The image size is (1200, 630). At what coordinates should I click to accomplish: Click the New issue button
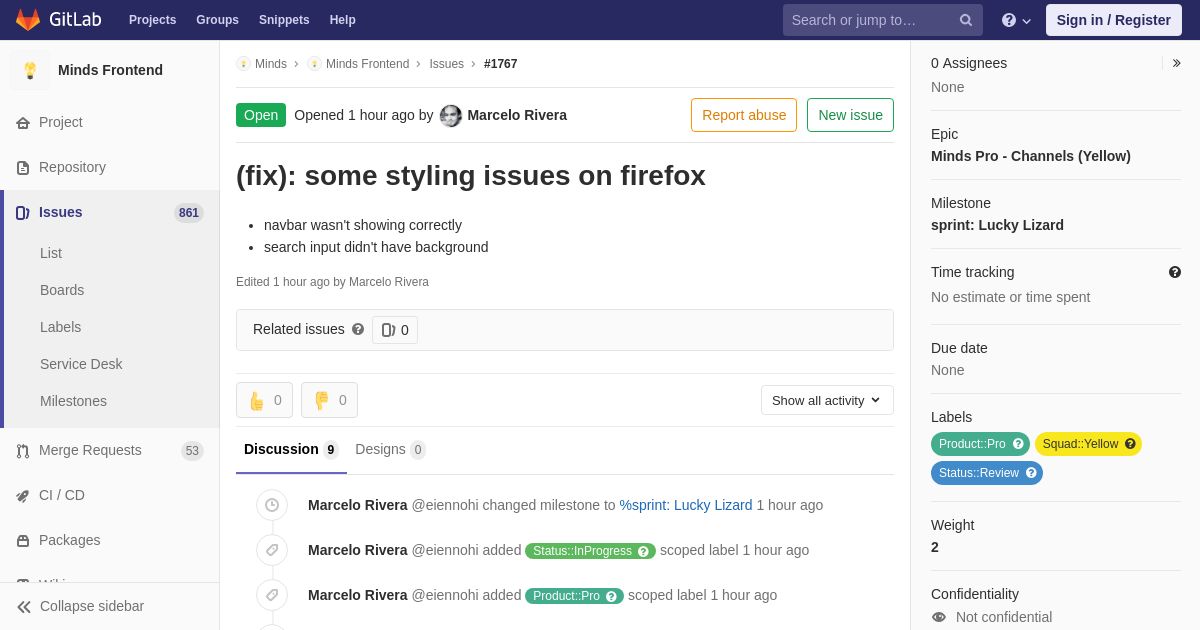pos(850,115)
